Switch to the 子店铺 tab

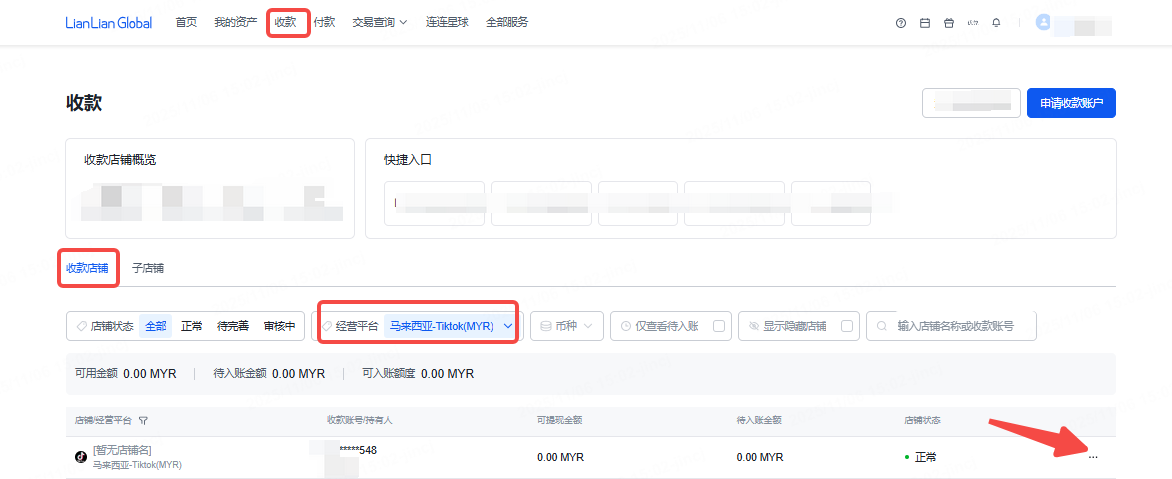pos(148,268)
